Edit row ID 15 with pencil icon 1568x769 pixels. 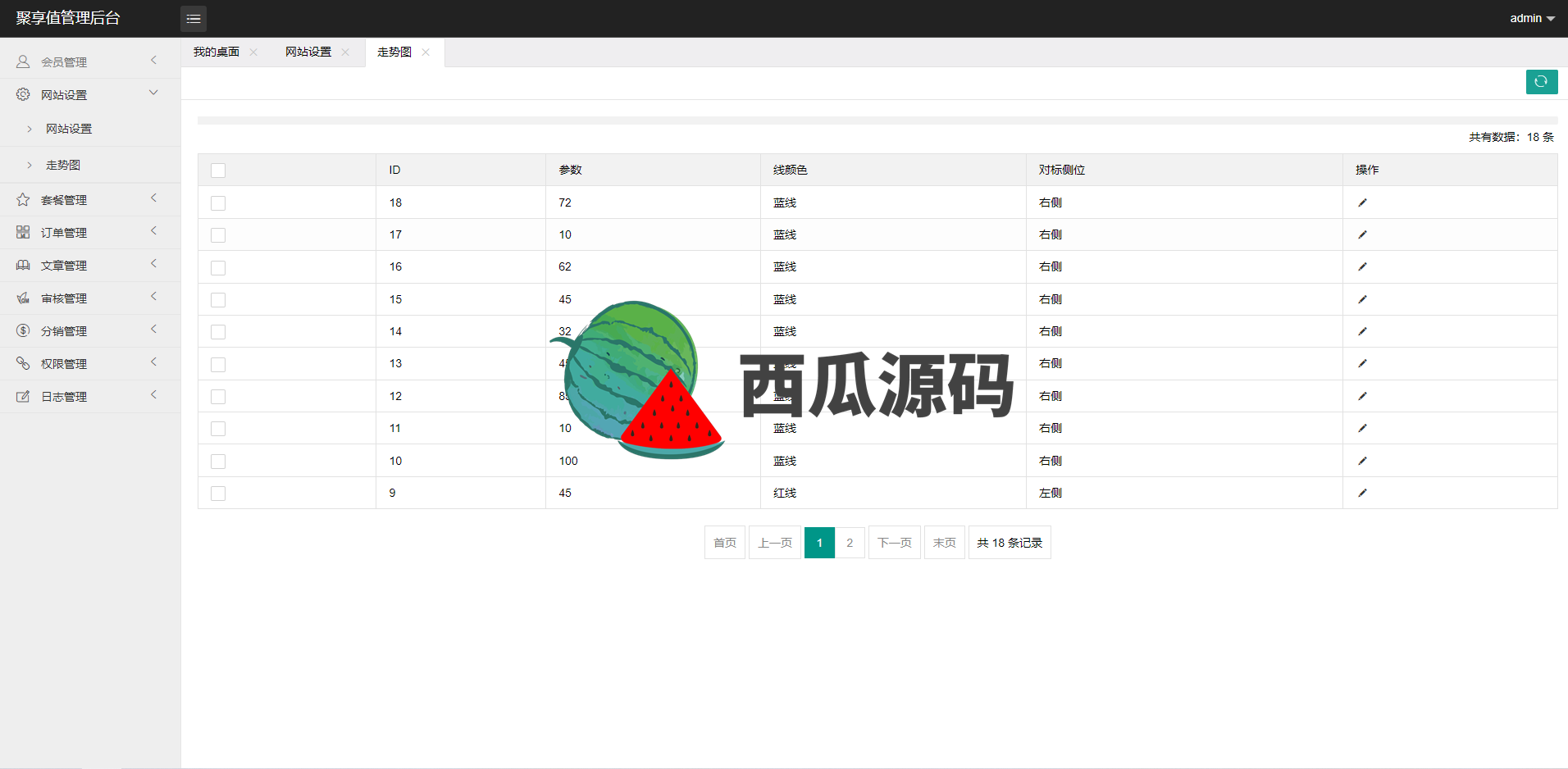(1362, 299)
